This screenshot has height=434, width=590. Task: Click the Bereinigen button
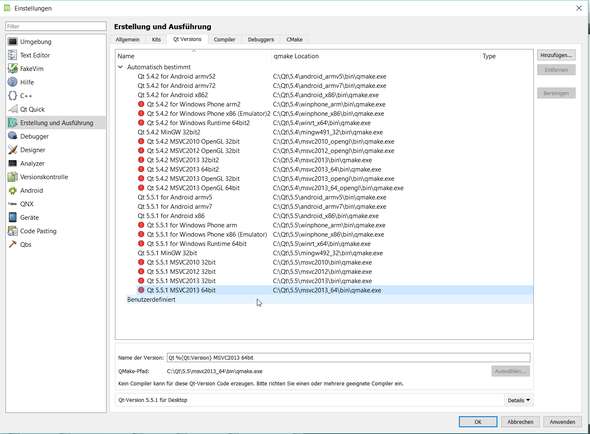coord(556,93)
